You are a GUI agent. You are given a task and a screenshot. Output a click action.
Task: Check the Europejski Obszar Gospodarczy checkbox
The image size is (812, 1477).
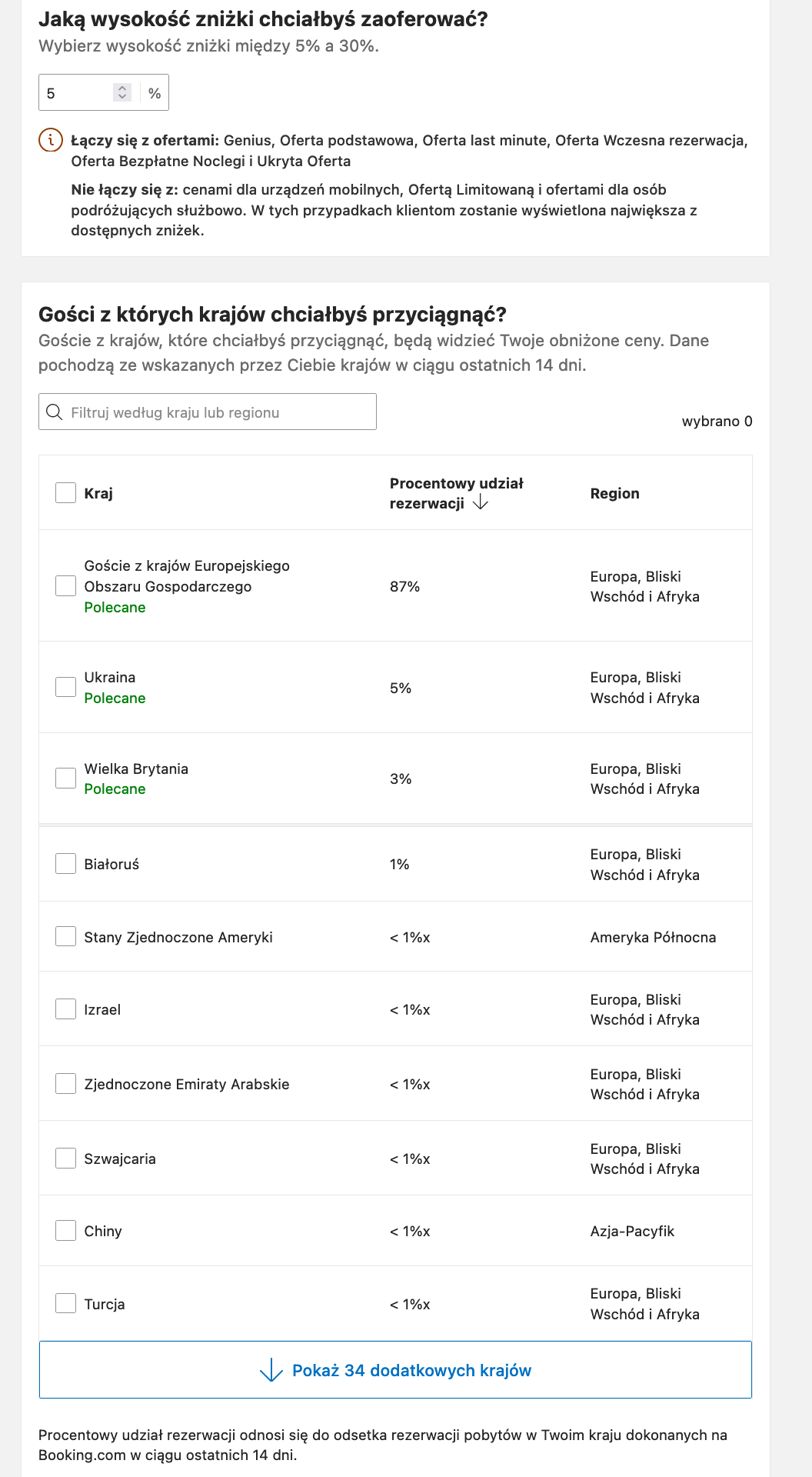coord(65,585)
